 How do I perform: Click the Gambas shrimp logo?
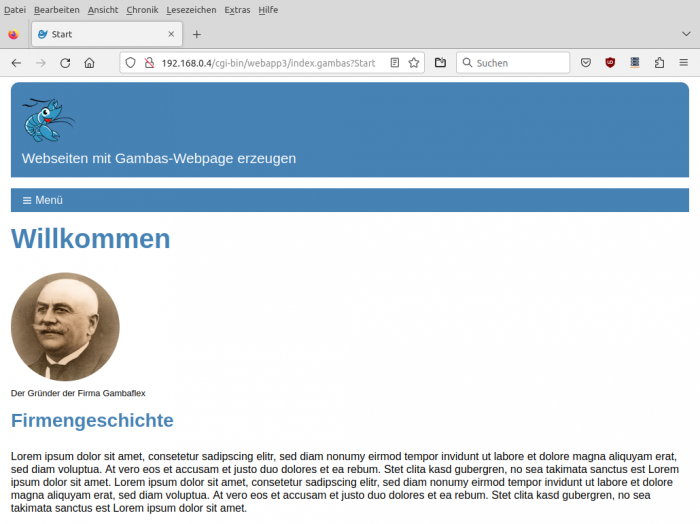tap(48, 119)
